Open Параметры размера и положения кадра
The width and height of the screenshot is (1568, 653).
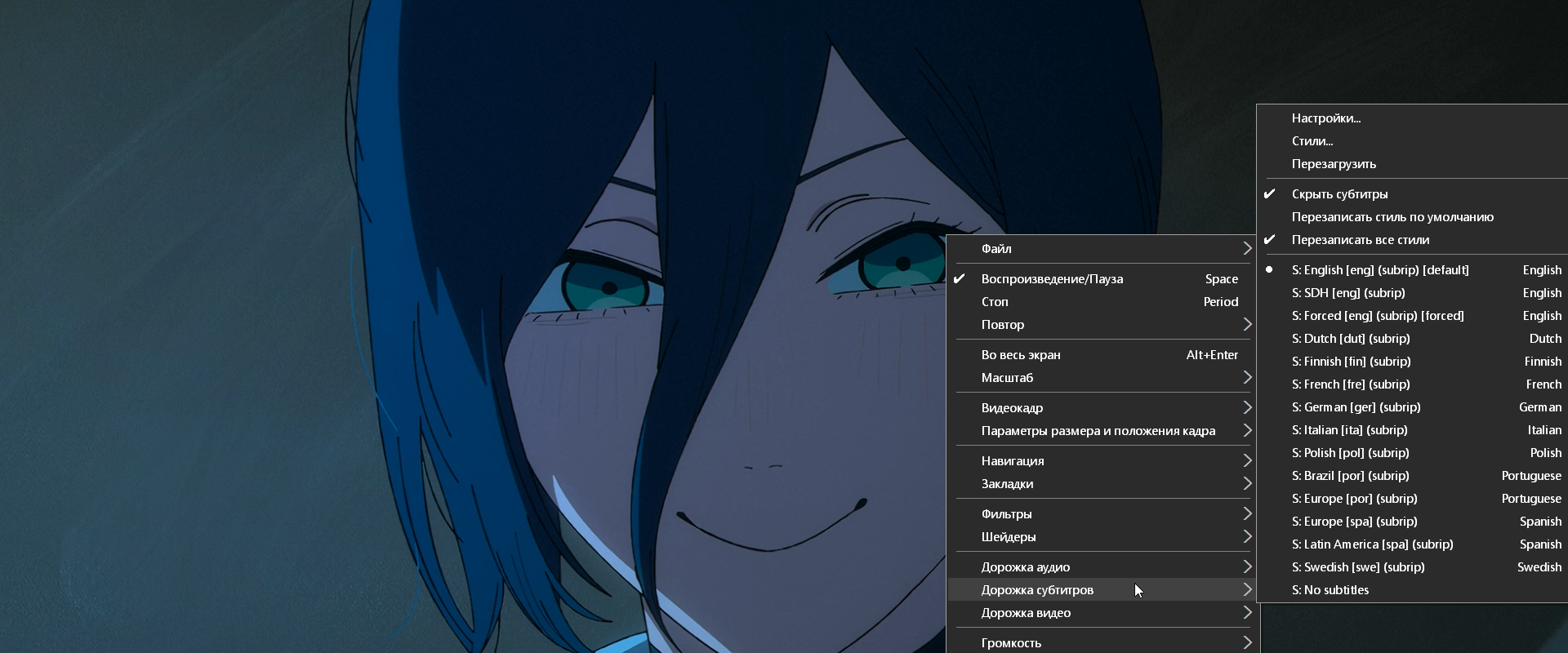click(x=1102, y=431)
